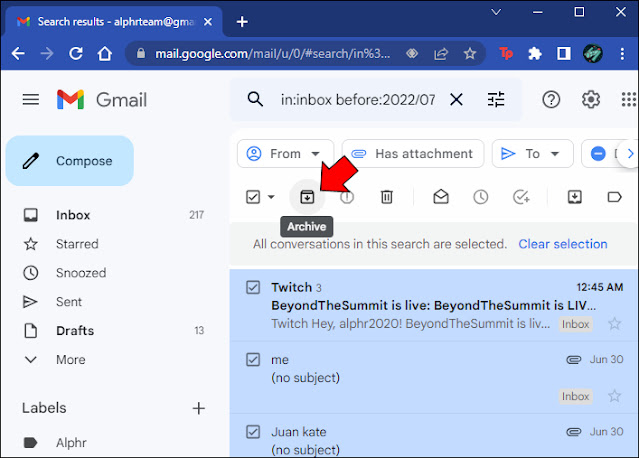
Task: Open the From filter dropdown
Action: point(285,154)
